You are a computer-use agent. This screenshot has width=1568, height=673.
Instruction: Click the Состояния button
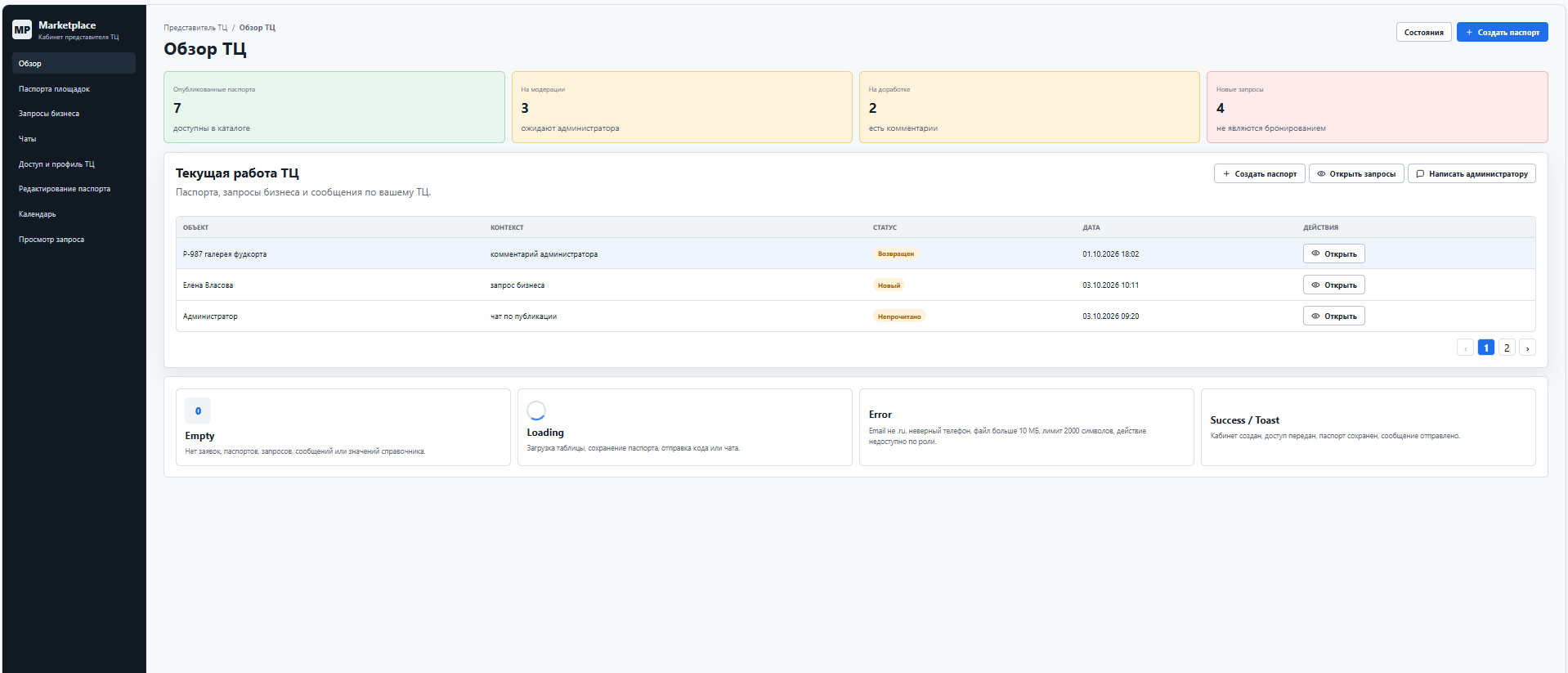click(1423, 32)
